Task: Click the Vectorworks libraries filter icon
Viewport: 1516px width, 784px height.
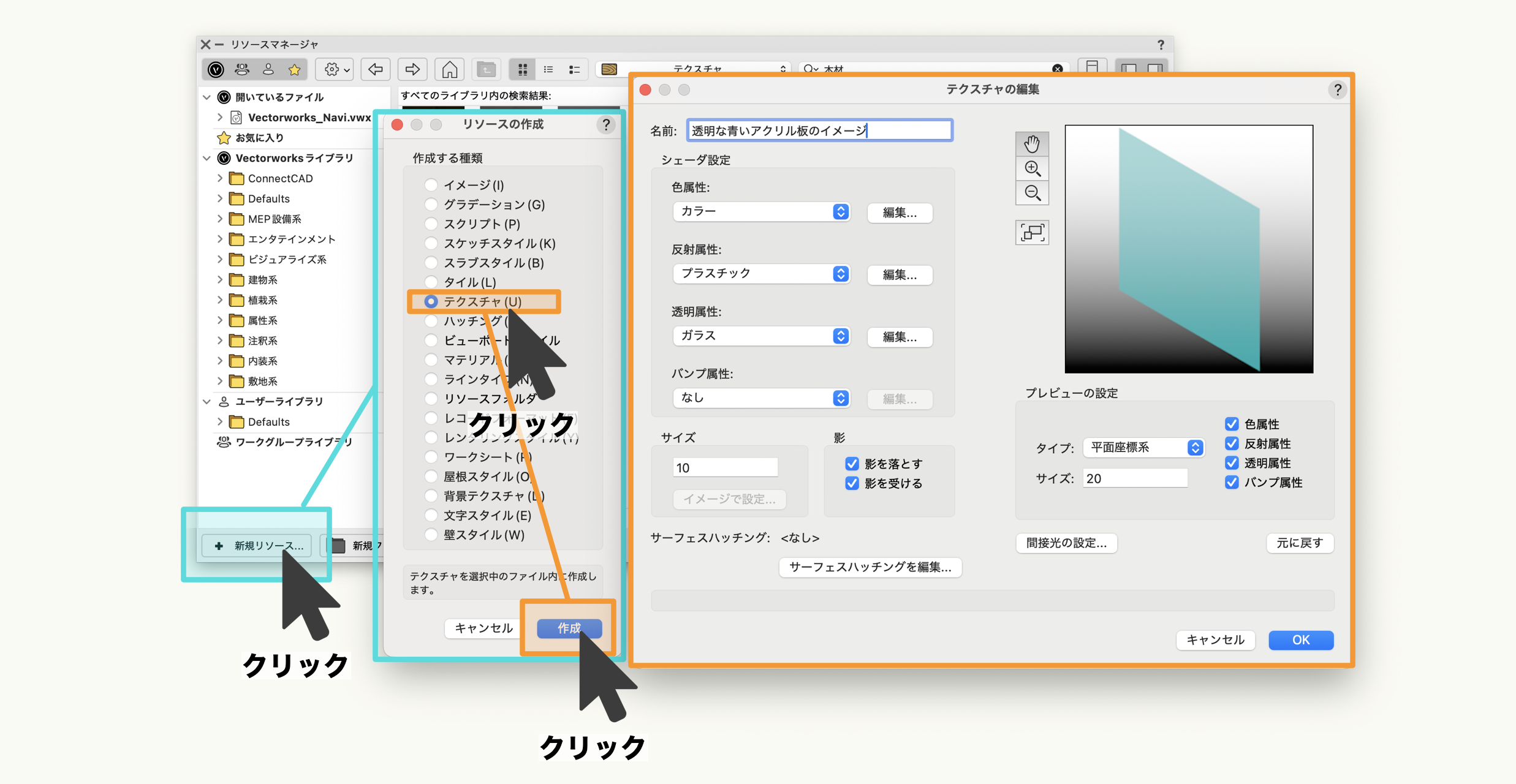Action: point(216,69)
